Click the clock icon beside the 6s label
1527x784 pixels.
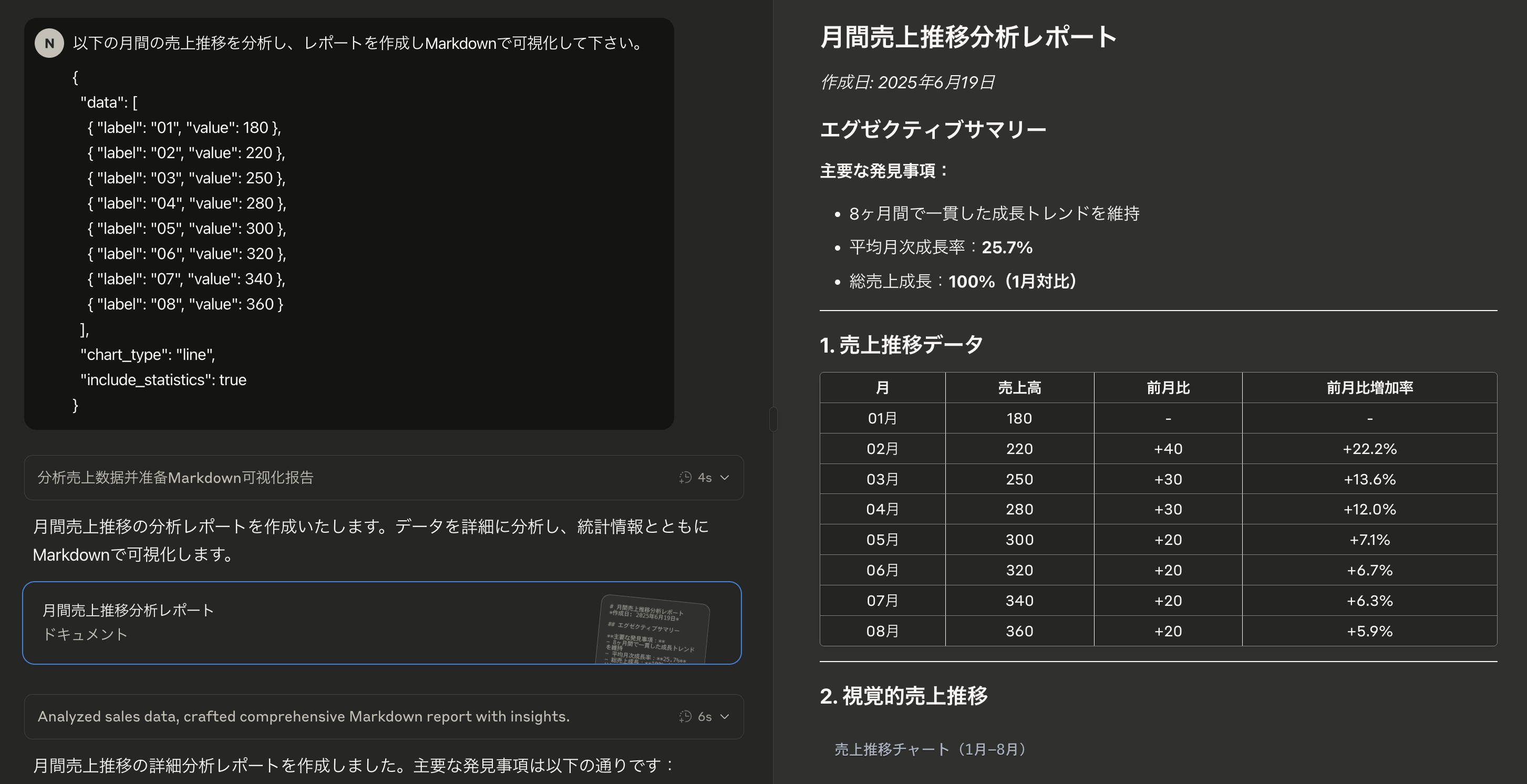tap(686, 716)
